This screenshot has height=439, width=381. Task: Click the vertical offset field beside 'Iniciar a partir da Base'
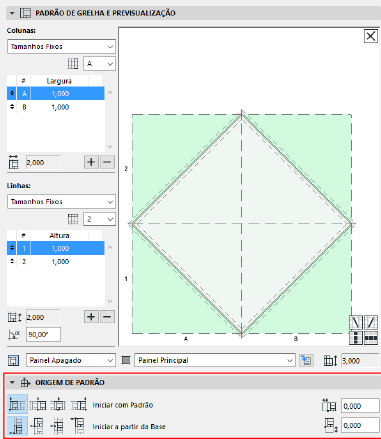[360, 425]
